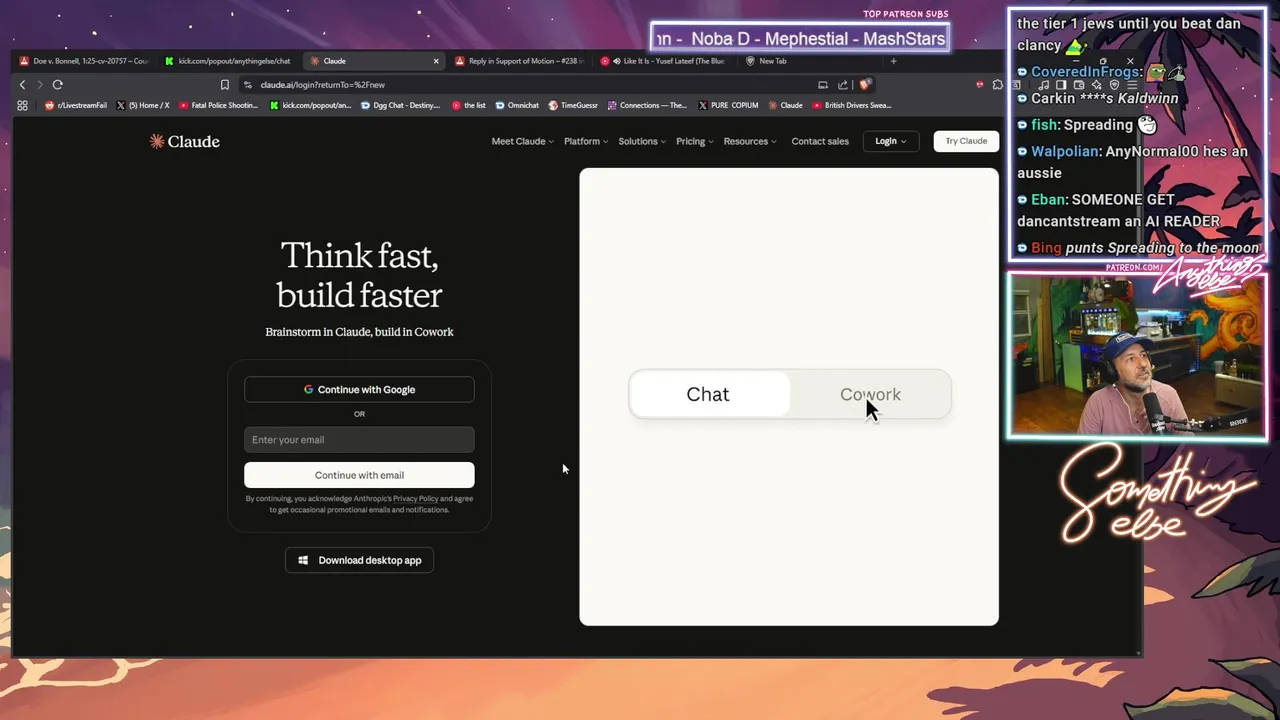Viewport: 1280px width, 720px height.
Task: Click the Bing username in stream chat
Action: [x=1046, y=247]
